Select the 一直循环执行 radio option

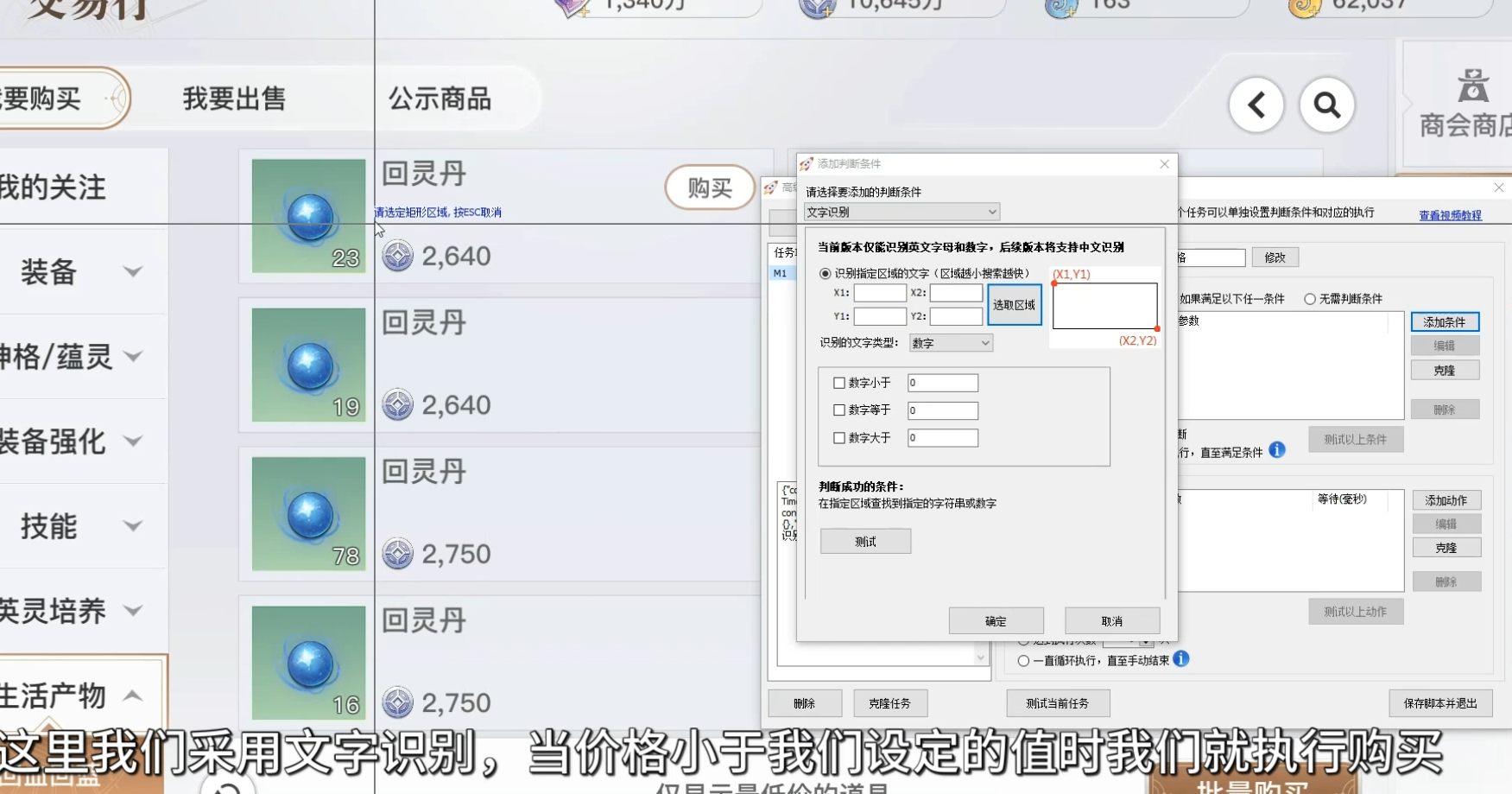coord(1023,661)
